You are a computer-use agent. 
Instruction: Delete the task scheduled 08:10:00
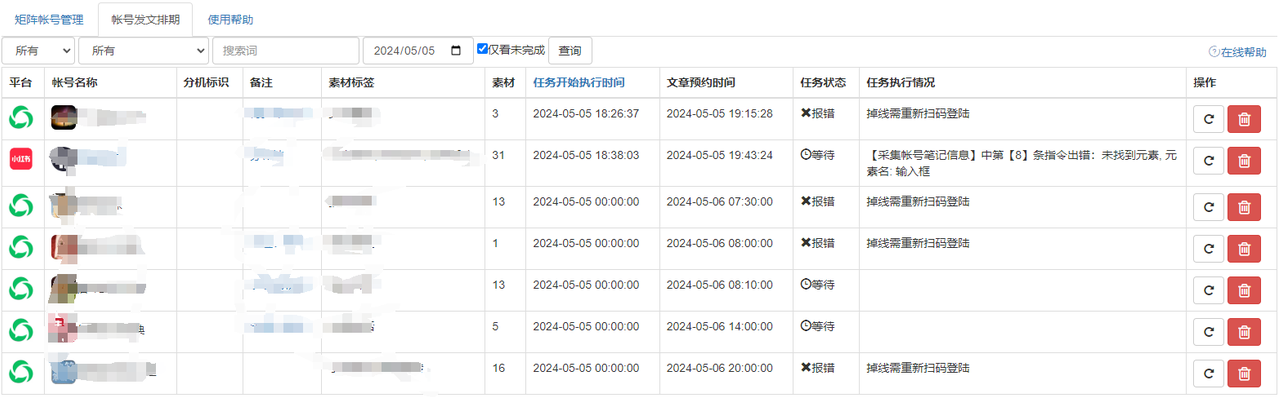(1244, 290)
